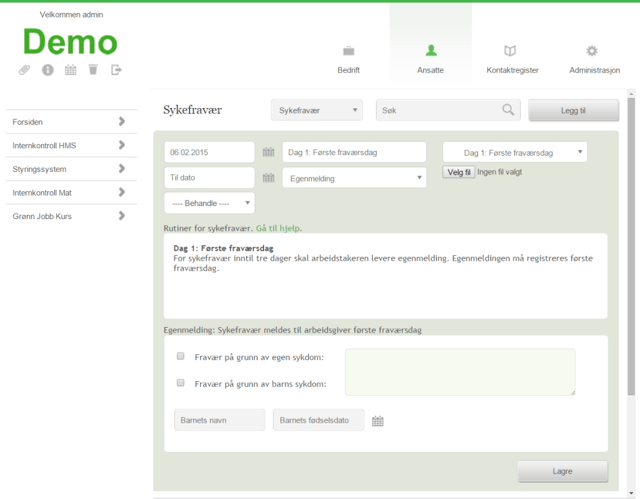Open the Sykefravær type dropdown
Screen dimensions: 640x499
pos(317,110)
